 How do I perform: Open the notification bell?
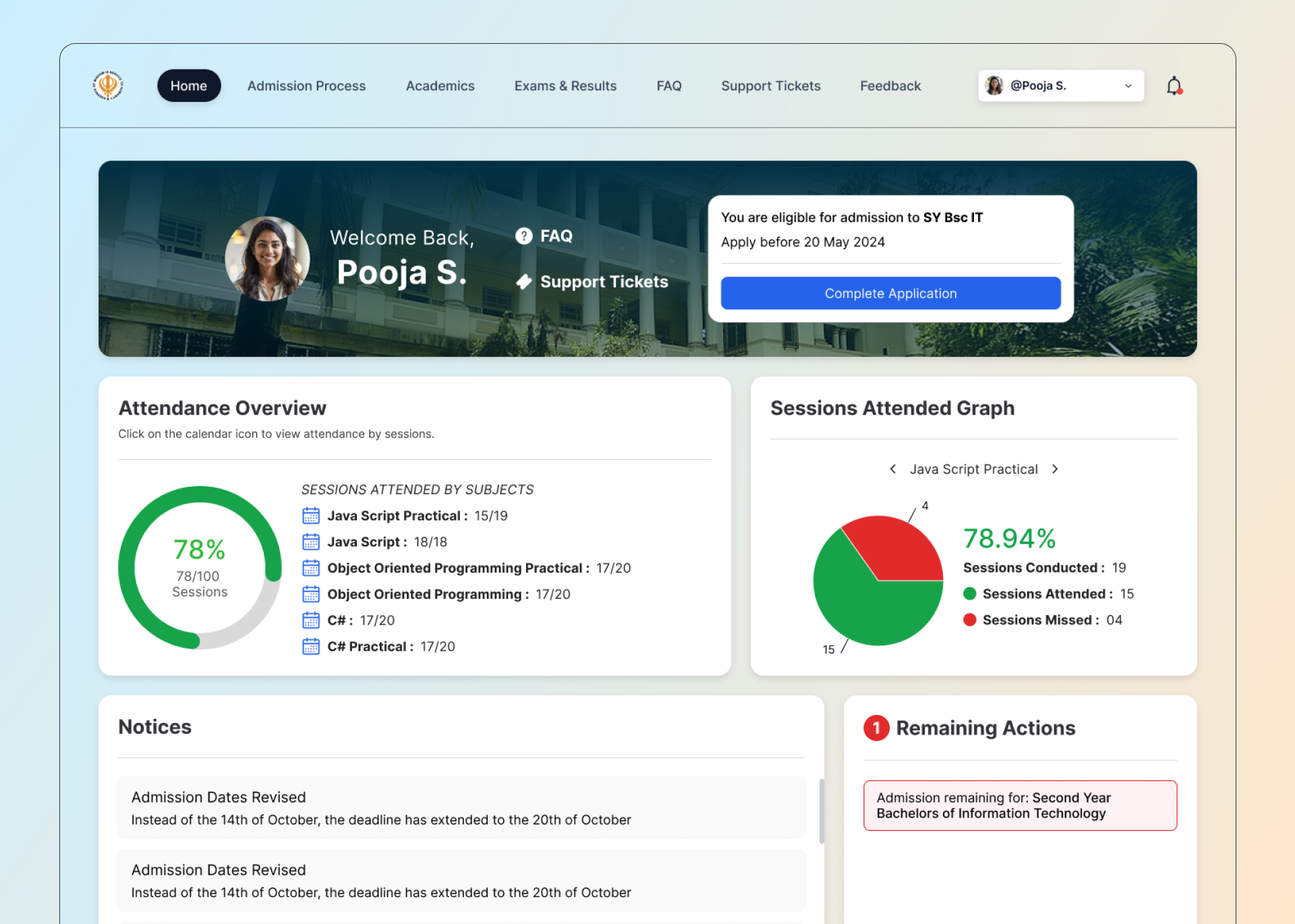click(1174, 86)
